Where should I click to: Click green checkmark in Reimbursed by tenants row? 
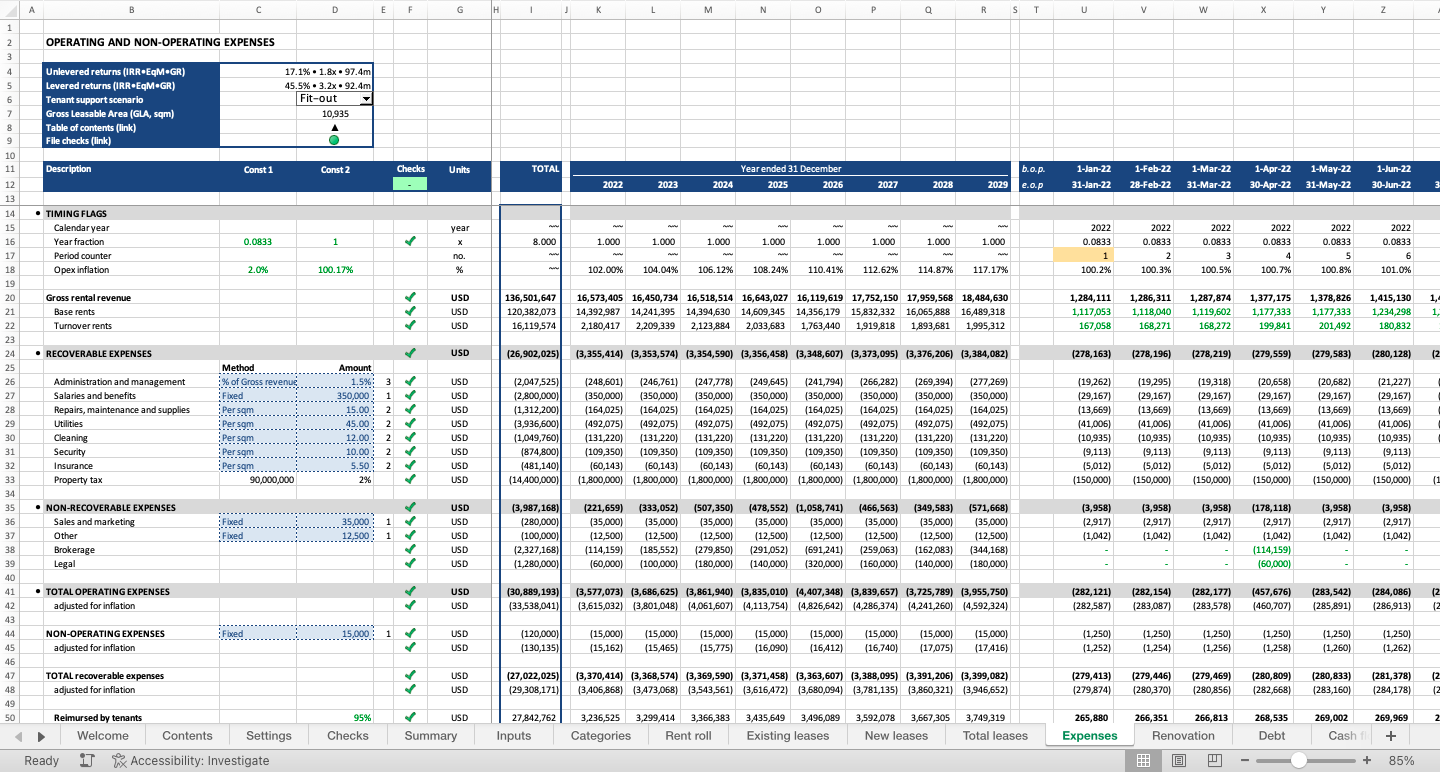click(x=410, y=718)
